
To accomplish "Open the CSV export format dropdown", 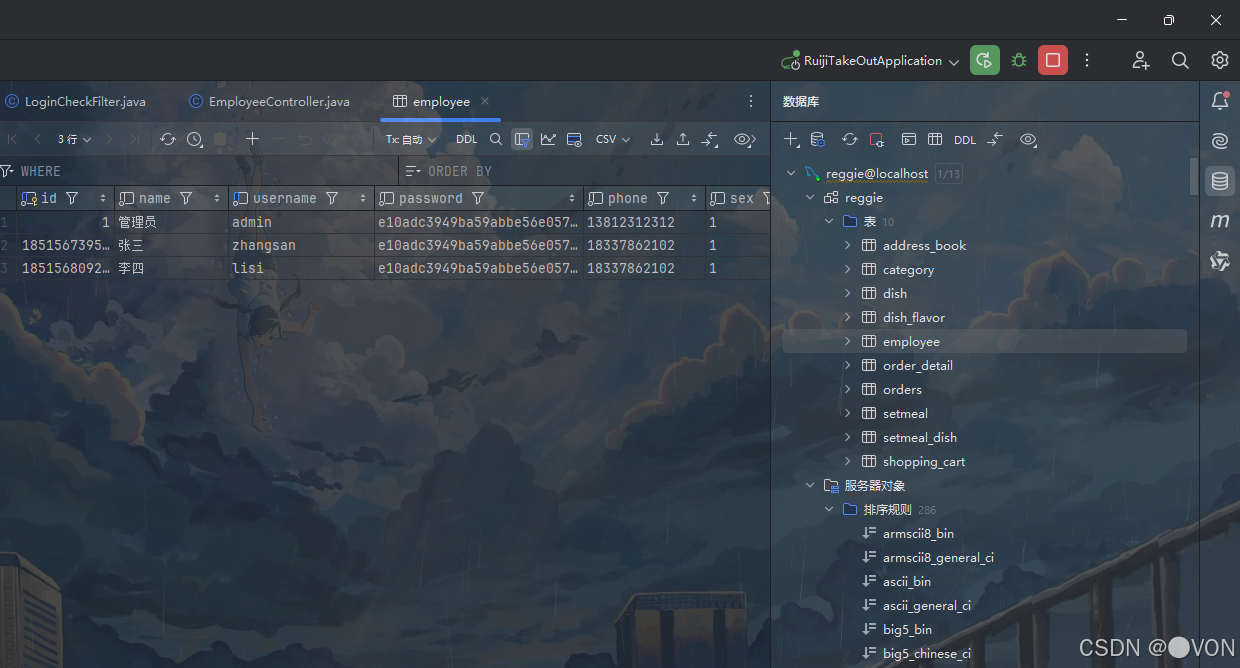I will pyautogui.click(x=613, y=140).
